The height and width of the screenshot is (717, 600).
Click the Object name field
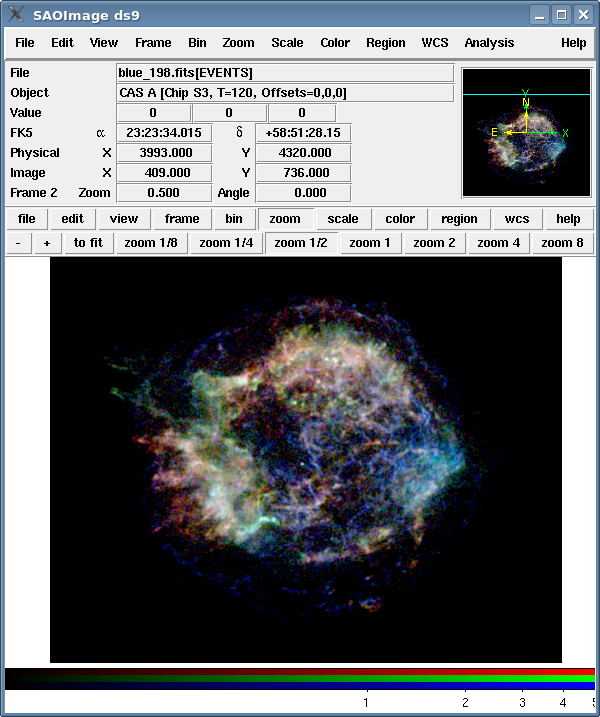point(285,93)
